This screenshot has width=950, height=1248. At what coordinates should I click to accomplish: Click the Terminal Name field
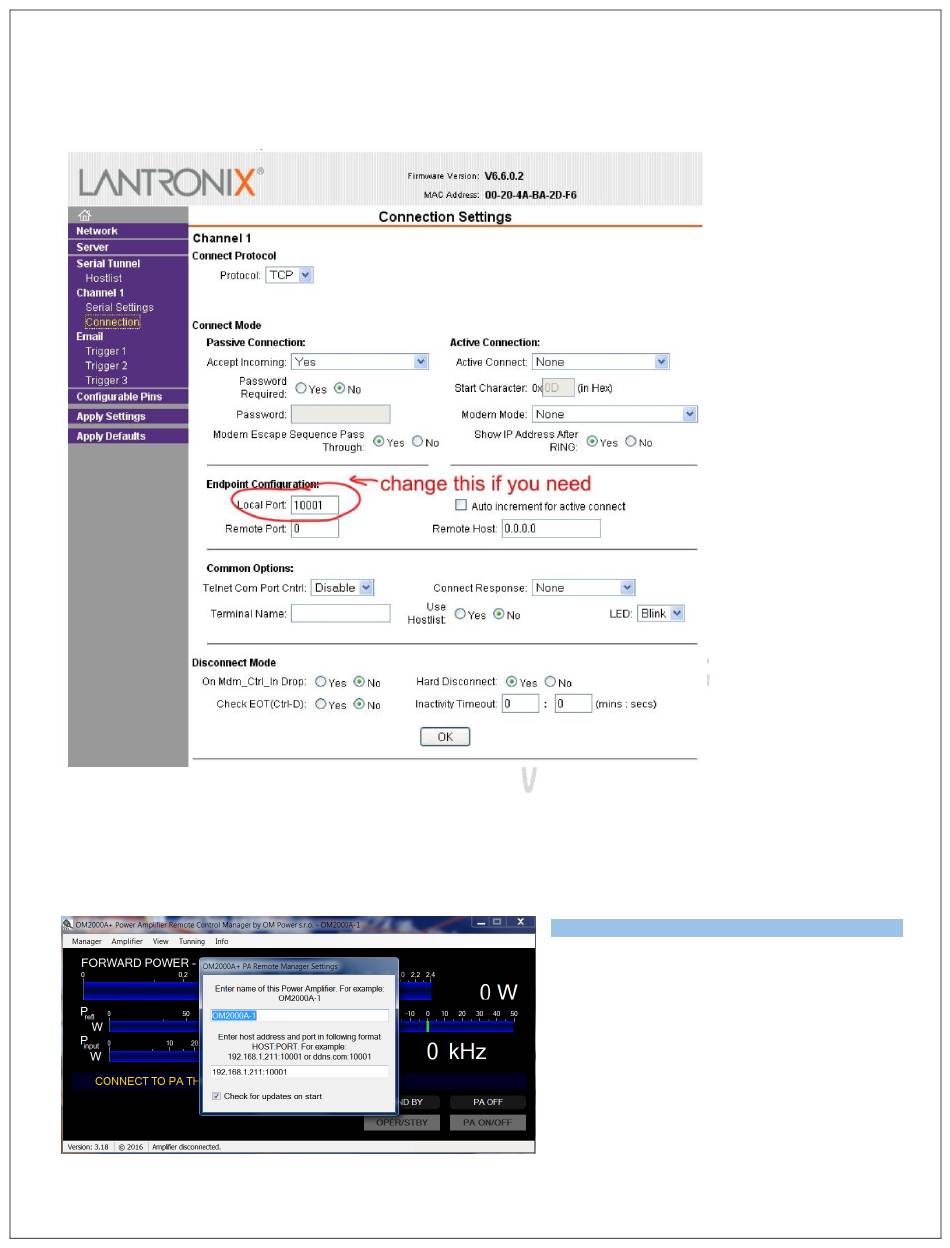pos(341,613)
